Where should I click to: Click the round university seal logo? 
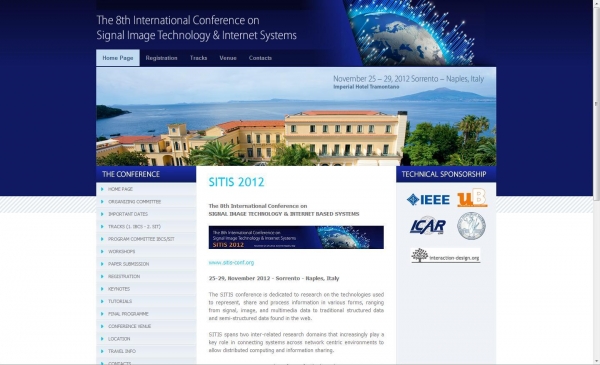point(471,226)
